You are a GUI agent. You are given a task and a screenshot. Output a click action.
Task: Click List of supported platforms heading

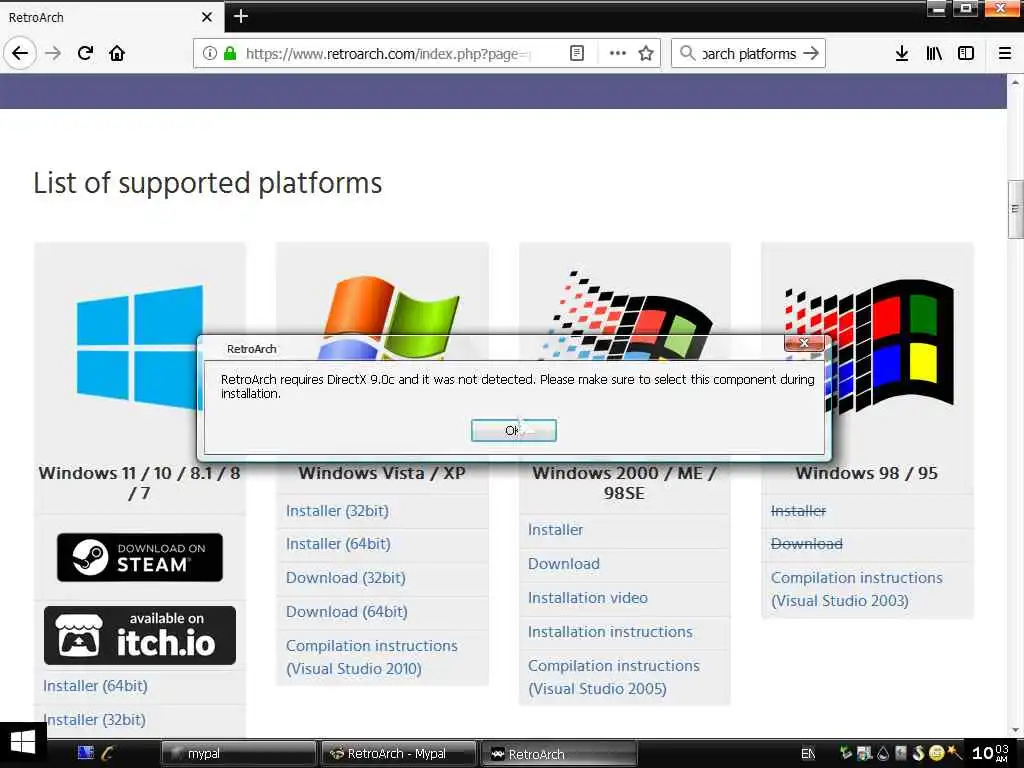click(208, 183)
